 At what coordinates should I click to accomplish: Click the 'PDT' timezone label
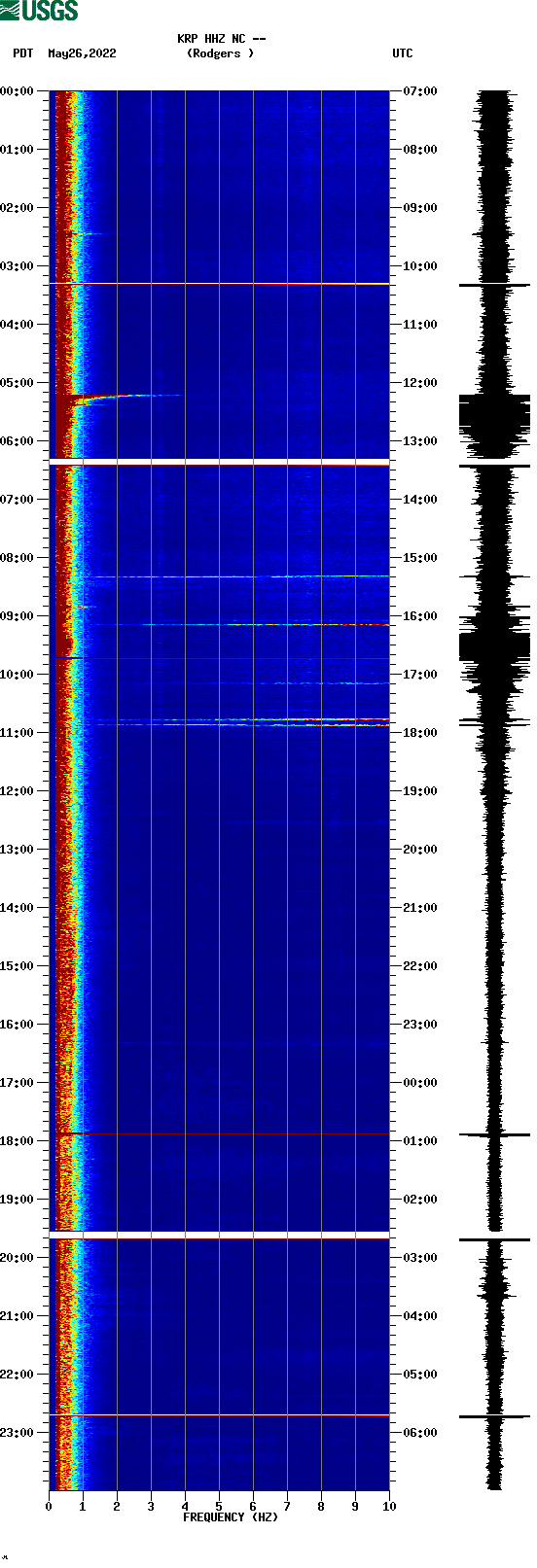tap(22, 53)
